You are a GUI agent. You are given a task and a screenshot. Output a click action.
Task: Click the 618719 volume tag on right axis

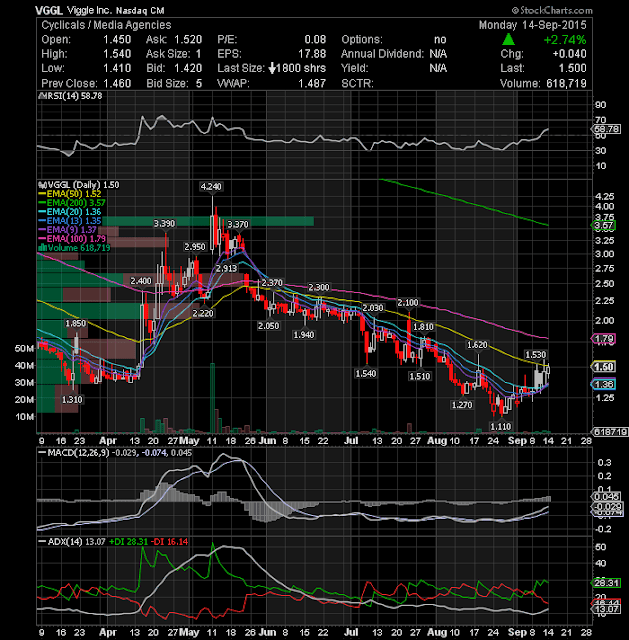click(610, 432)
